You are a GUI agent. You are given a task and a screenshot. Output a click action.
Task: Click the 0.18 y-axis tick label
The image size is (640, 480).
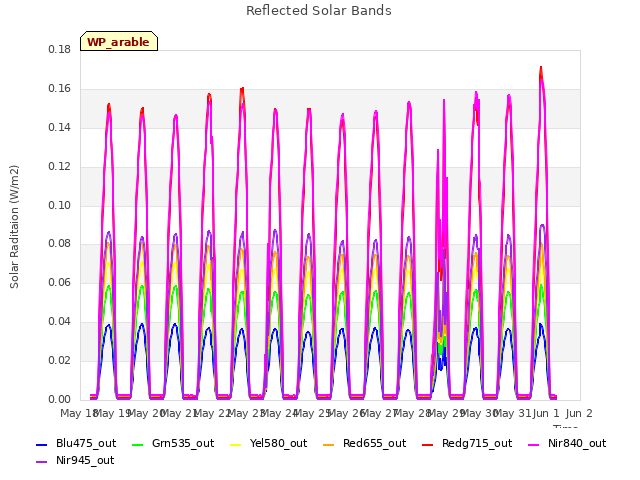click(x=59, y=50)
